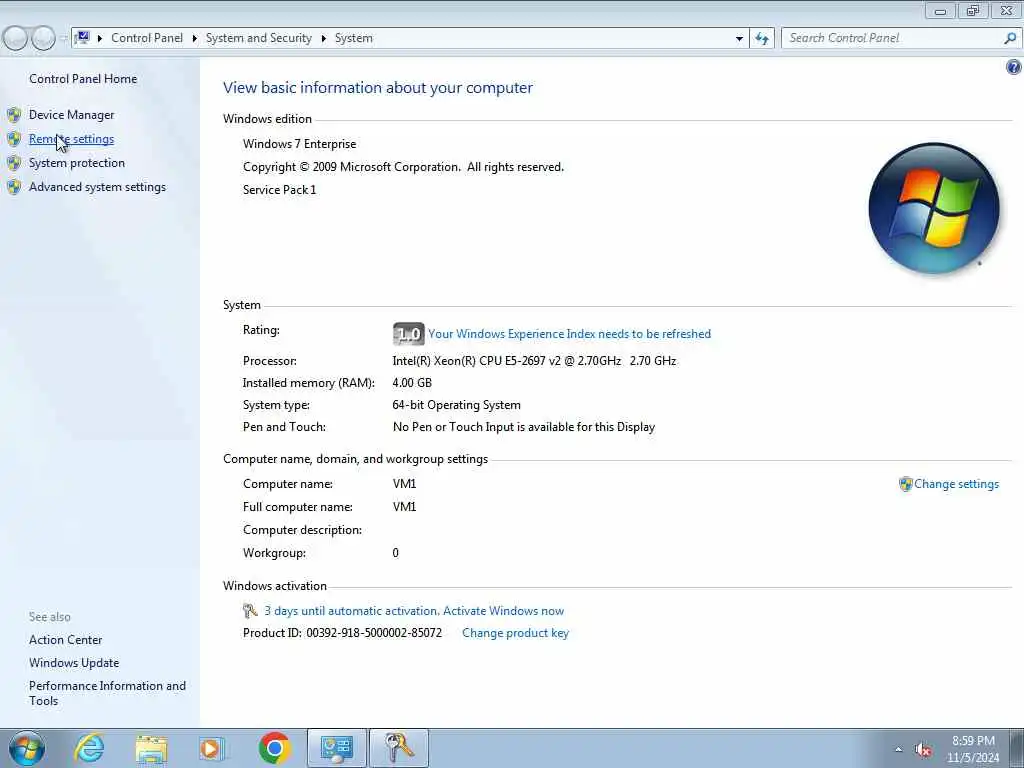
Task: Activate Windows now link
Action: pyautogui.click(x=504, y=611)
